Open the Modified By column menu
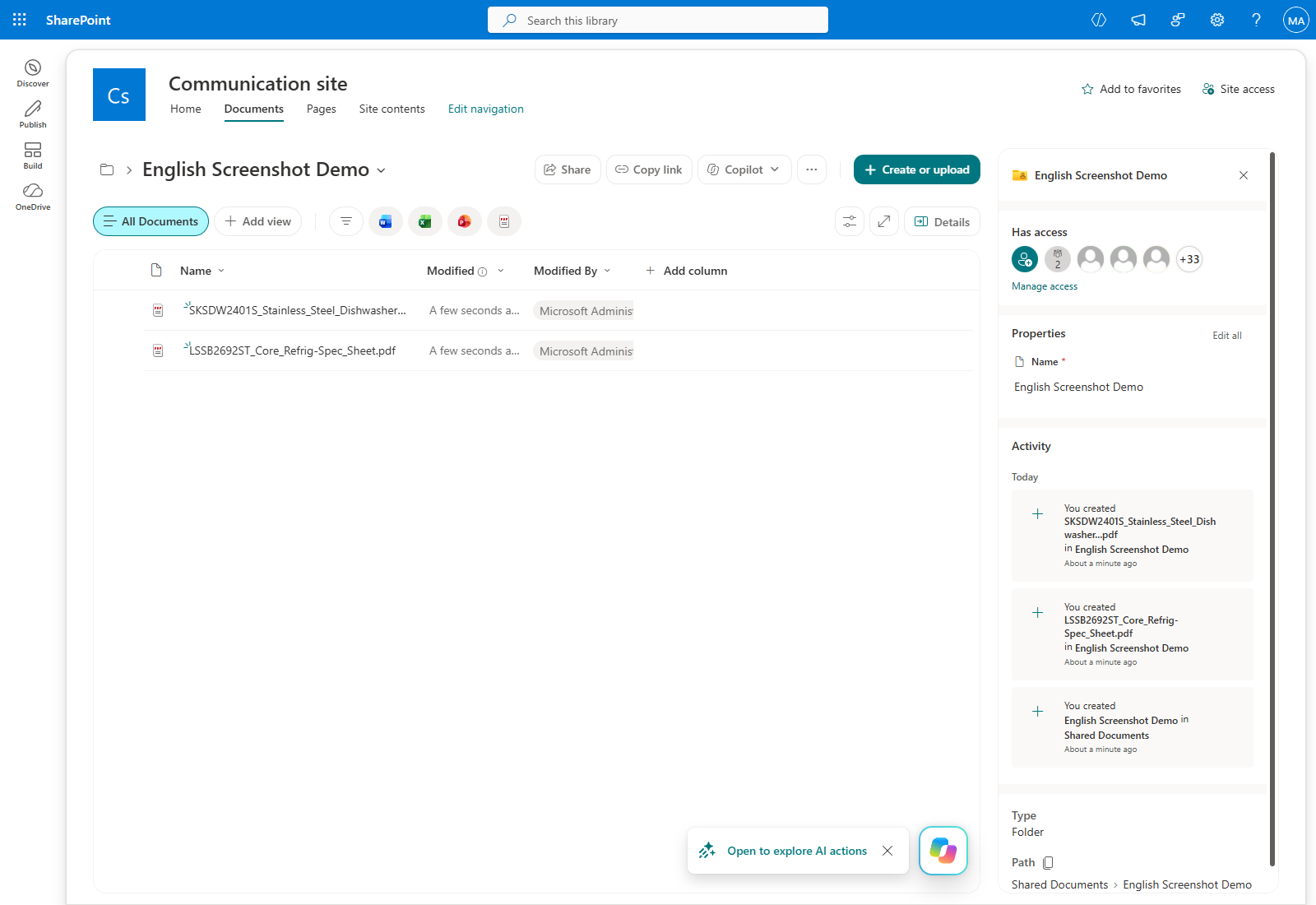1316x905 pixels. (572, 271)
